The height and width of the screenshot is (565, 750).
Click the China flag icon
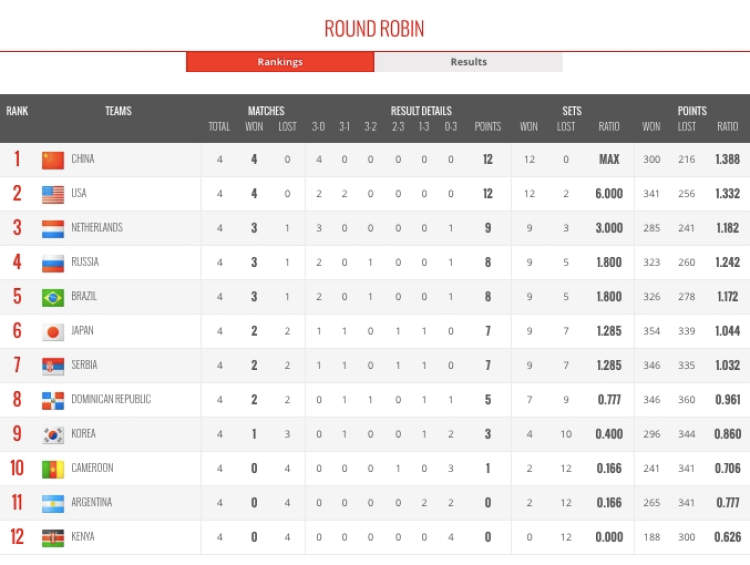53,160
